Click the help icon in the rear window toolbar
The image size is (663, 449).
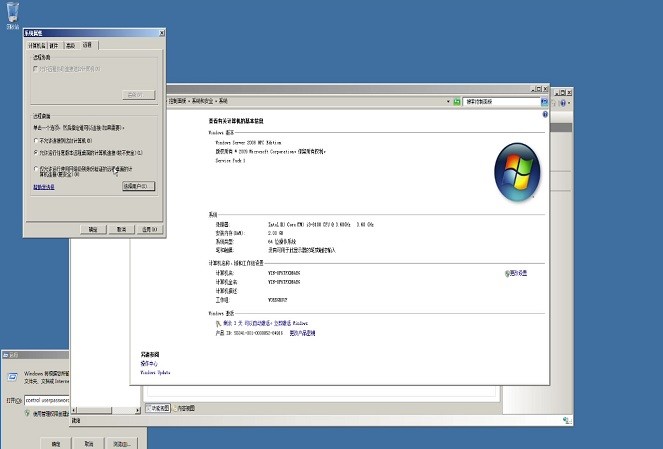tap(563, 103)
